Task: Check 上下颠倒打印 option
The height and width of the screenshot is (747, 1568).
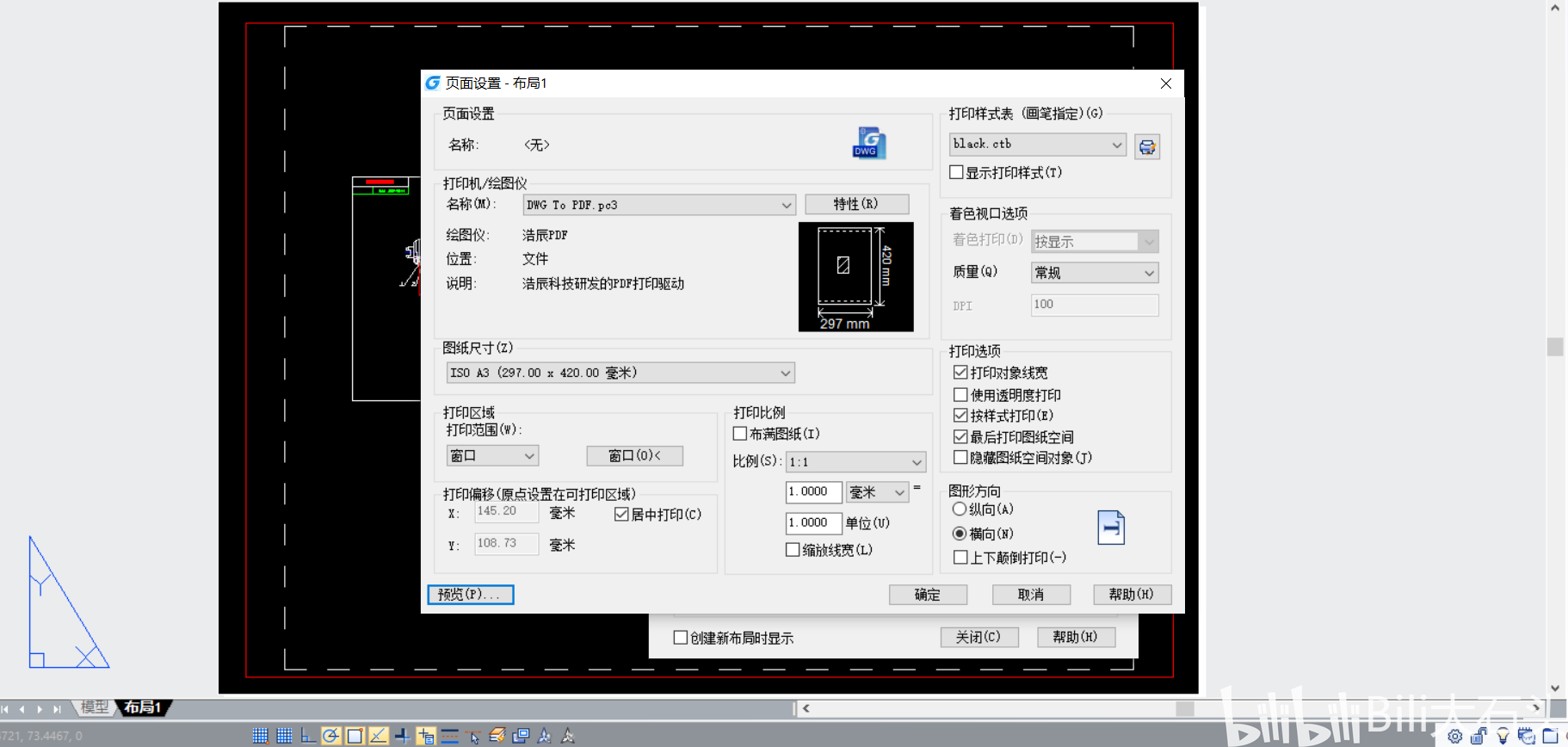Action: (960, 558)
